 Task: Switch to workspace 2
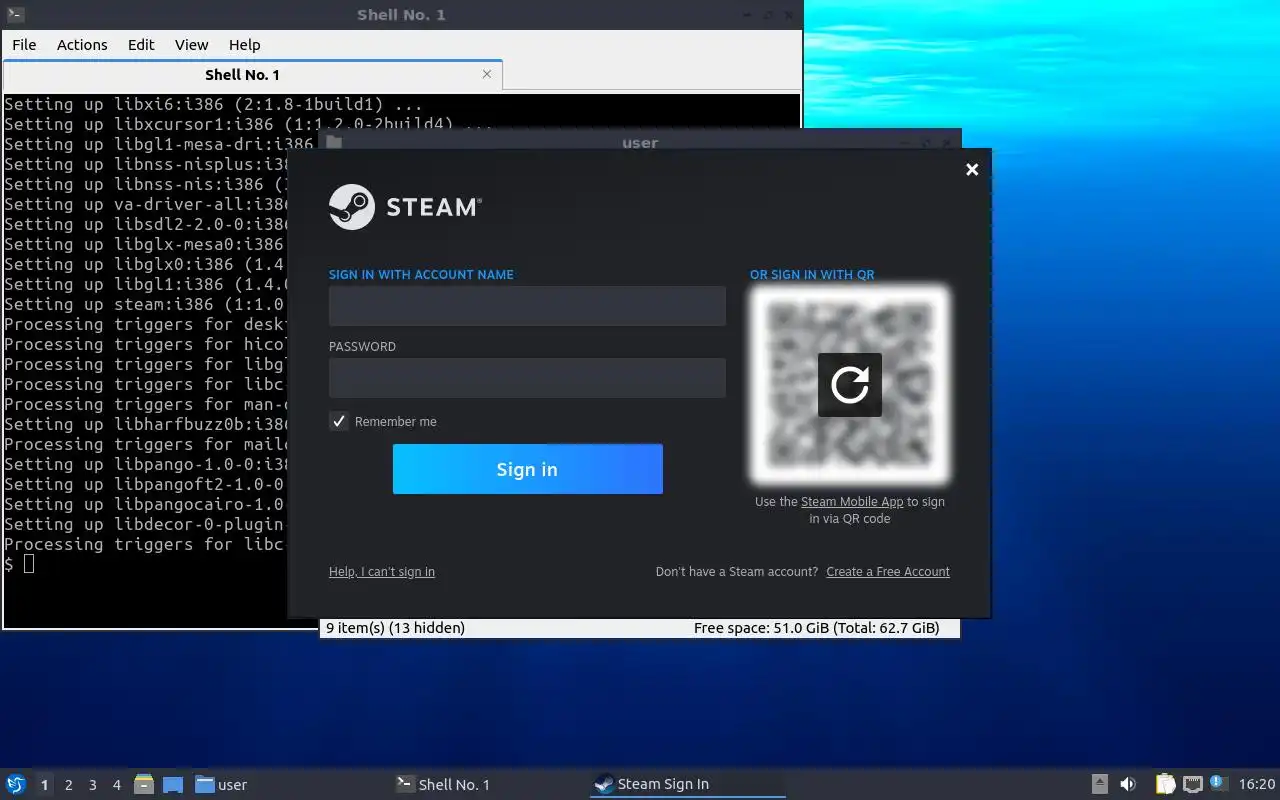[68, 785]
